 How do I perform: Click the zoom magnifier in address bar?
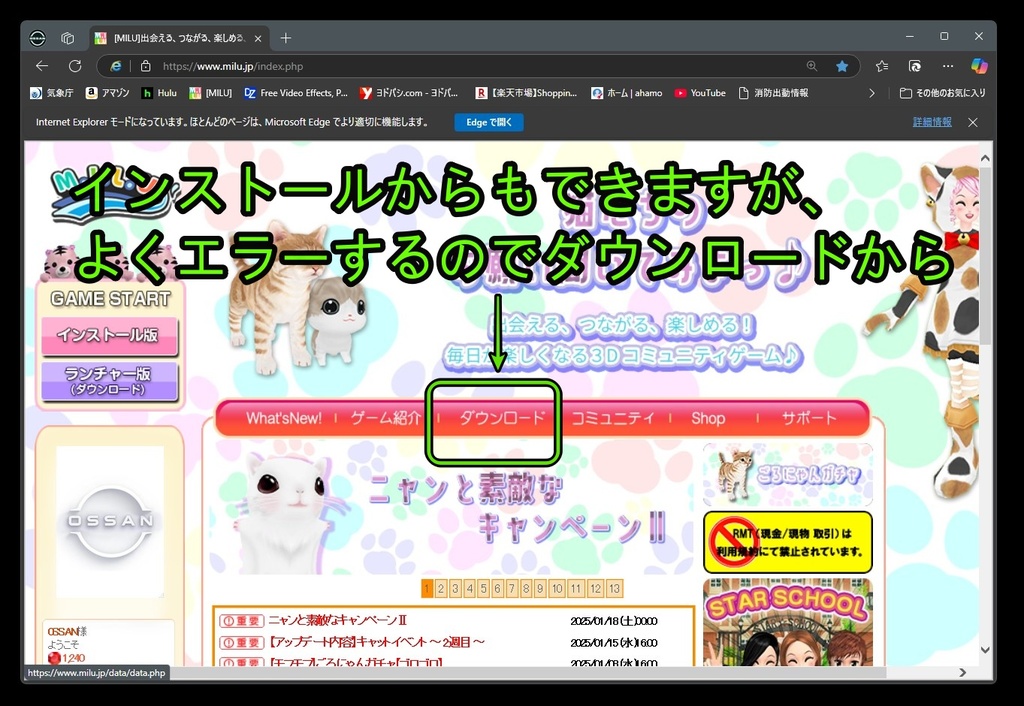pos(812,66)
